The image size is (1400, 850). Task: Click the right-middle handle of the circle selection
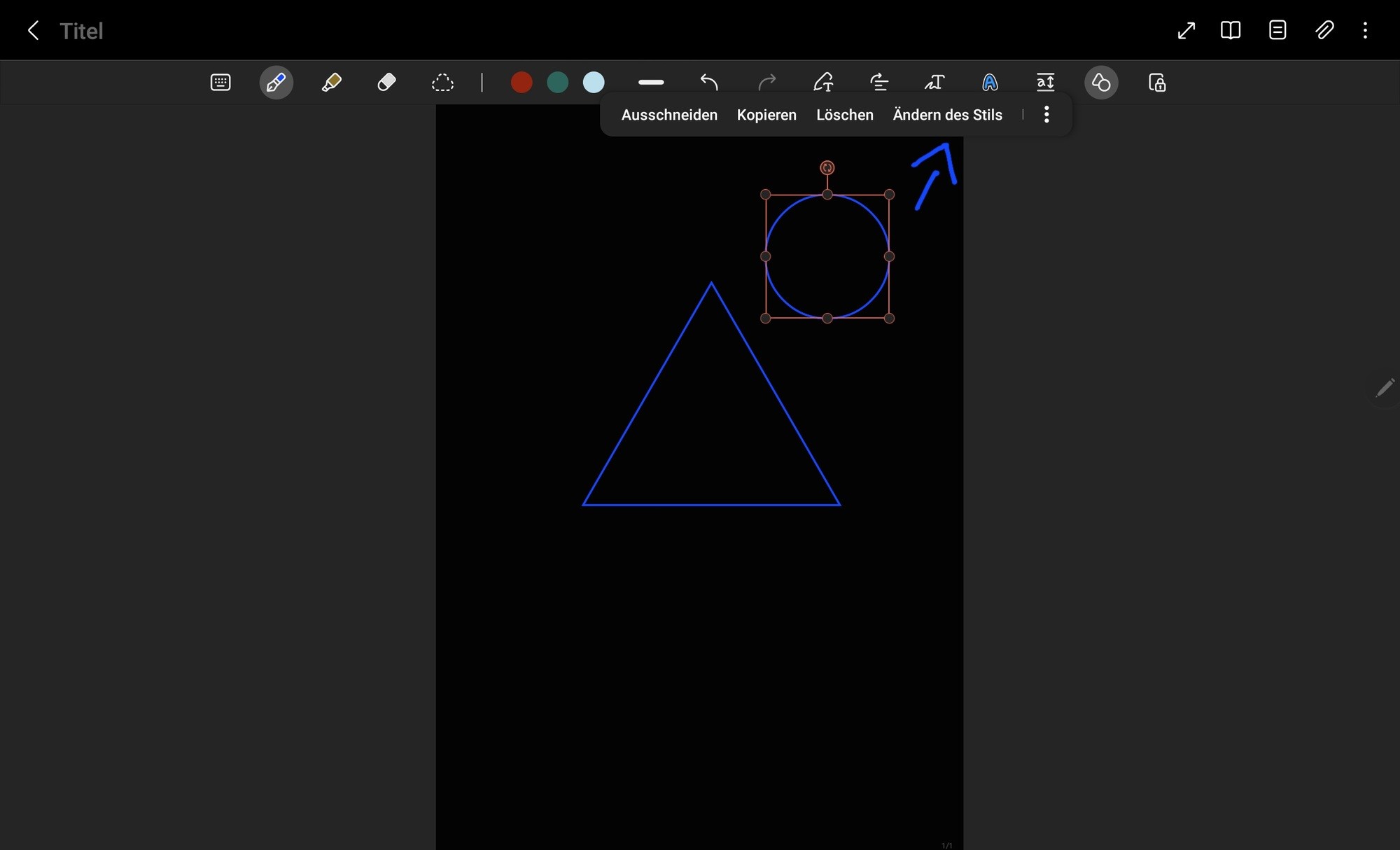coord(890,256)
